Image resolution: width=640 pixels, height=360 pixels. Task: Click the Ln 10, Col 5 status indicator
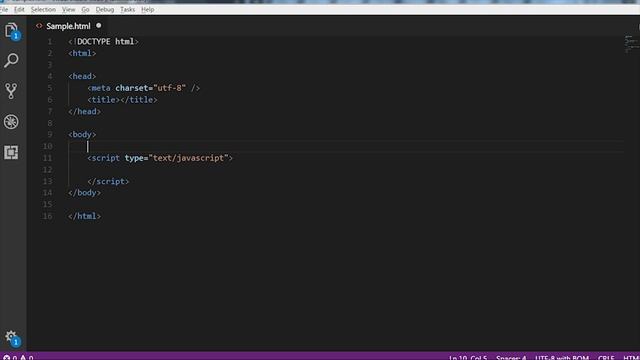pos(468,357)
